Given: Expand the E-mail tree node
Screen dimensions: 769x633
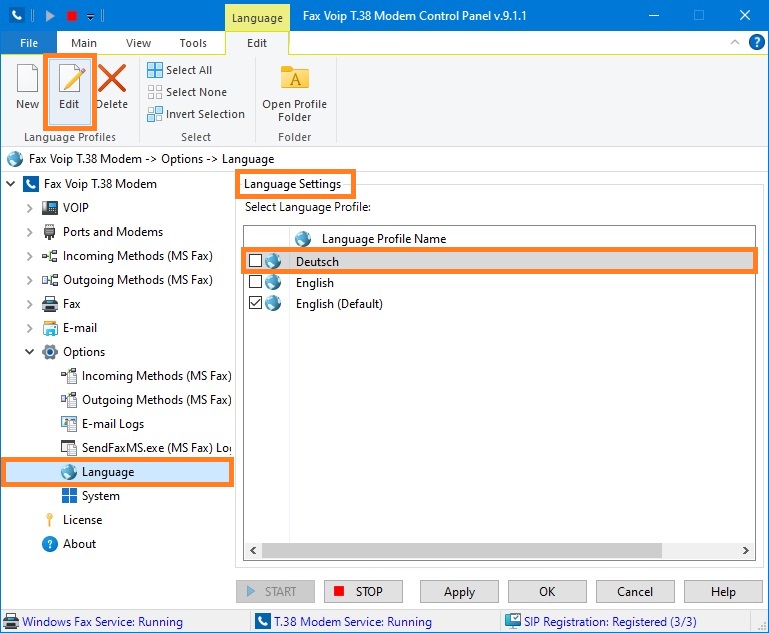Looking at the screenshot, I should coord(29,328).
